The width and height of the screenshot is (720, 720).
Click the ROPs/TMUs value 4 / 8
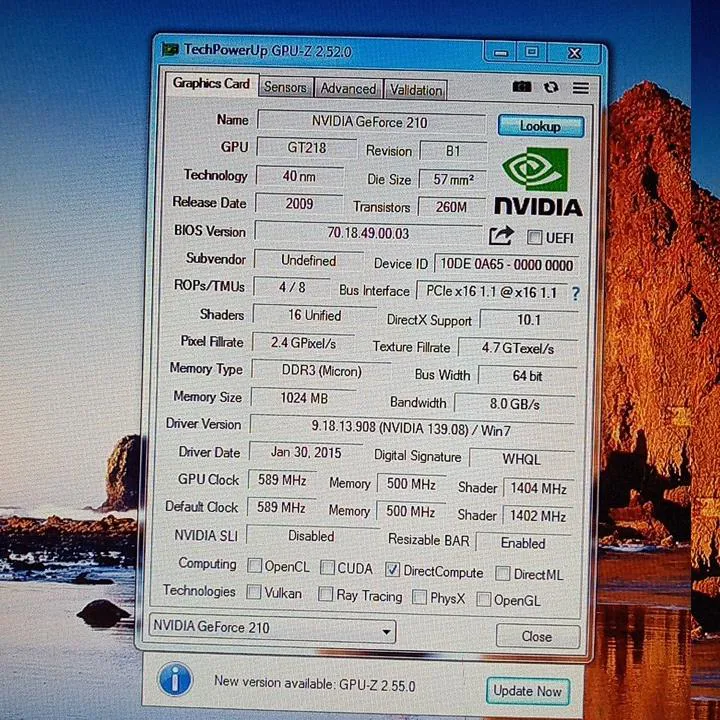292,287
